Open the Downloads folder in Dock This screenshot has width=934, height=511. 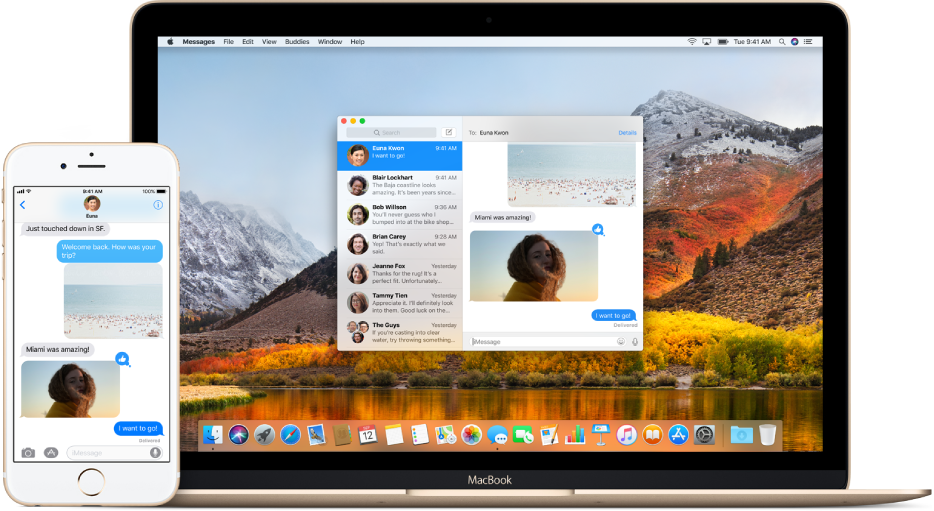[x=742, y=435]
